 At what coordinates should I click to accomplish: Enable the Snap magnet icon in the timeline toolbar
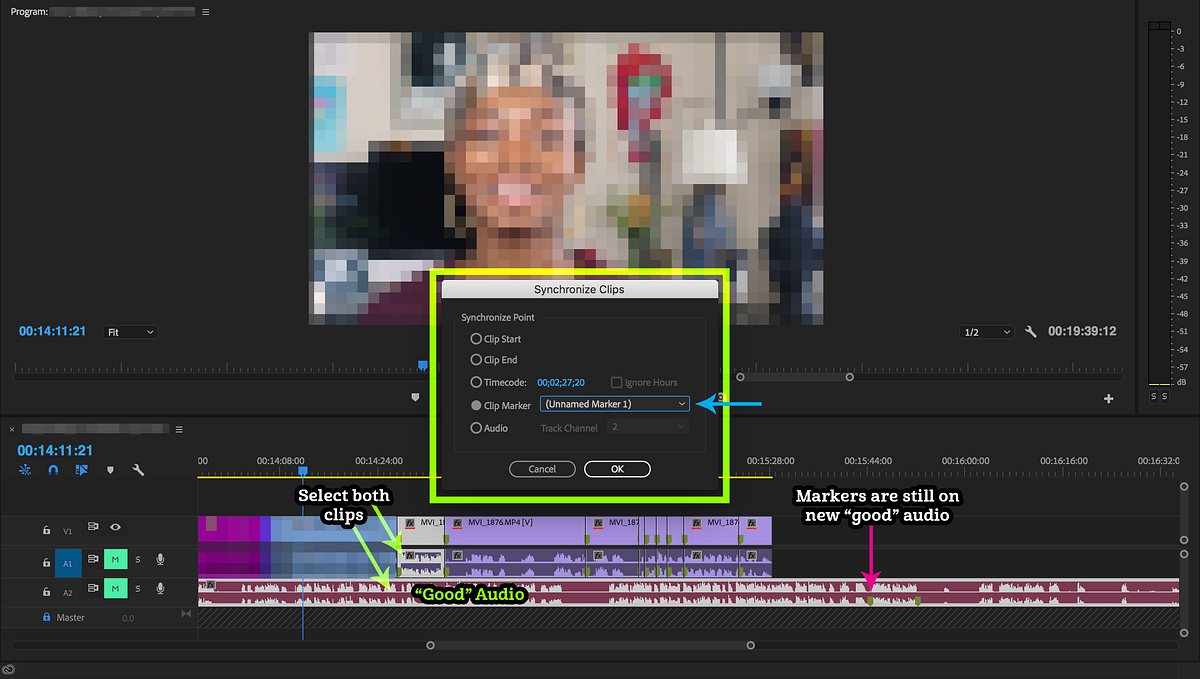click(x=53, y=470)
